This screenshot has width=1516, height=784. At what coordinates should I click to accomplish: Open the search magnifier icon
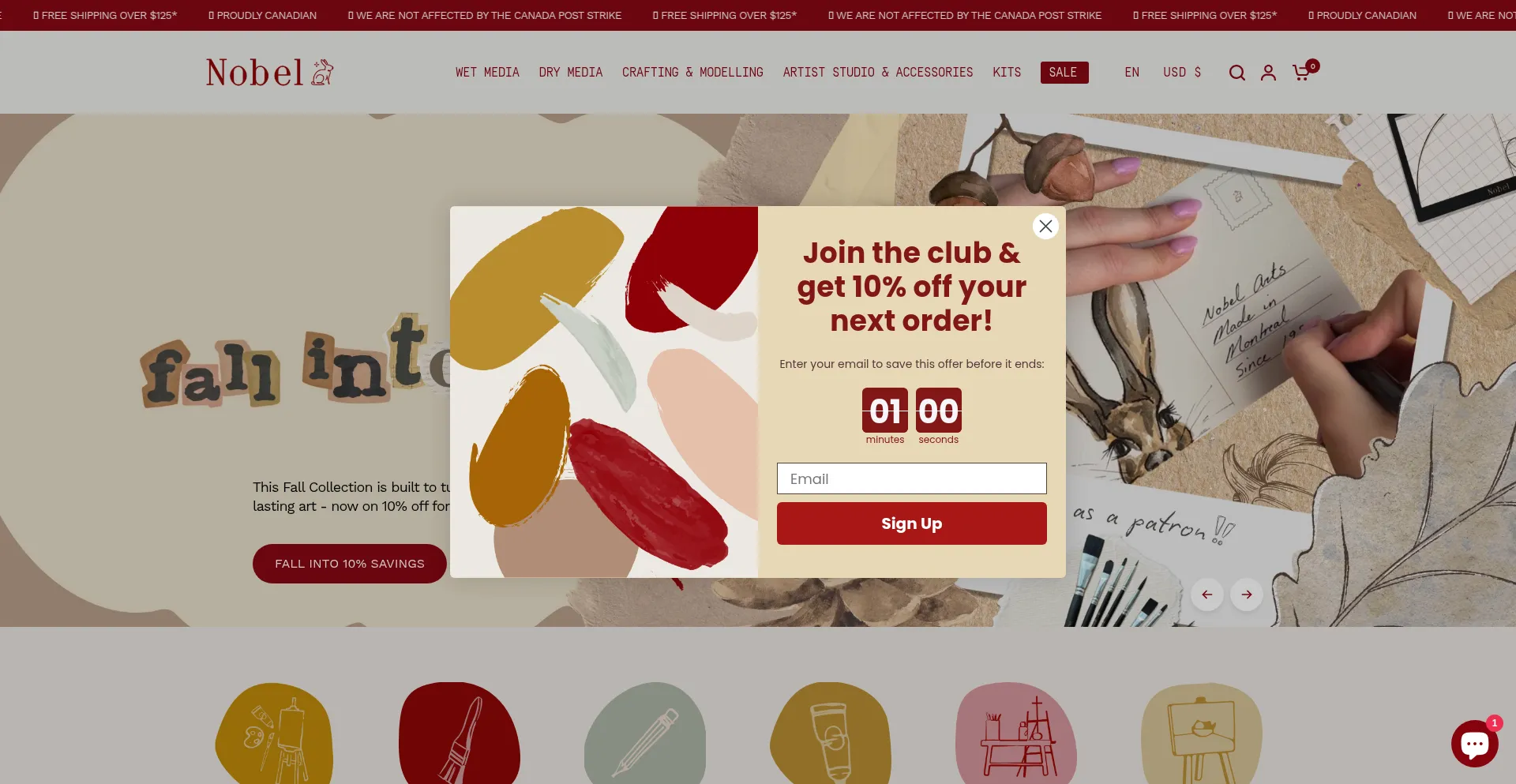click(x=1236, y=73)
